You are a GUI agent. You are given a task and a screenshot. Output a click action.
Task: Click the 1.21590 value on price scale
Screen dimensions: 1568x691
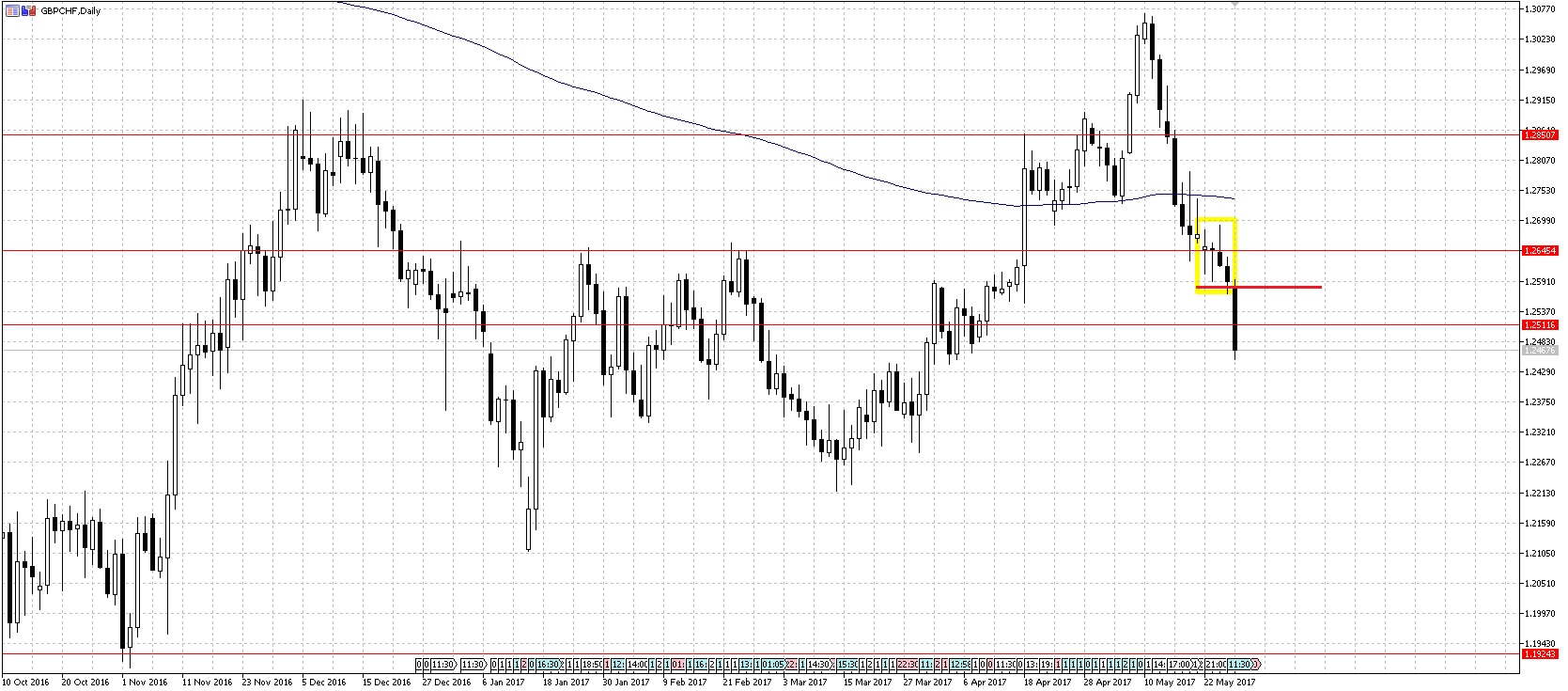pyautogui.click(x=1541, y=523)
